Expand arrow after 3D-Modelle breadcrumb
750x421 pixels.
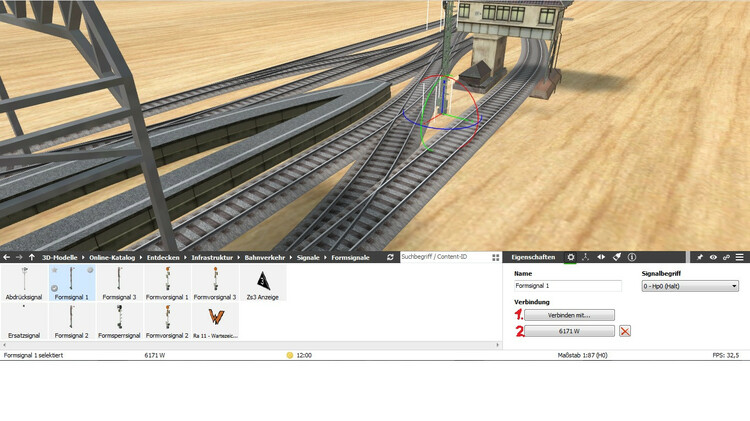pyautogui.click(x=83, y=257)
